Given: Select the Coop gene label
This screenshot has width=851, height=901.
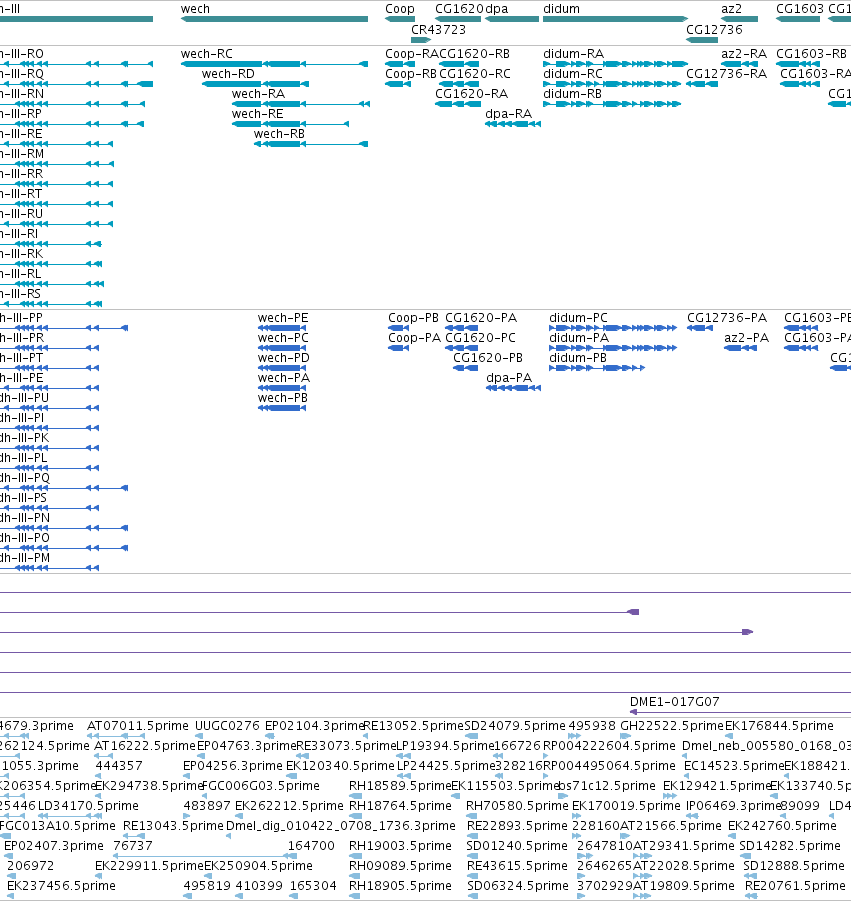Looking at the screenshot, I should pos(400,9).
